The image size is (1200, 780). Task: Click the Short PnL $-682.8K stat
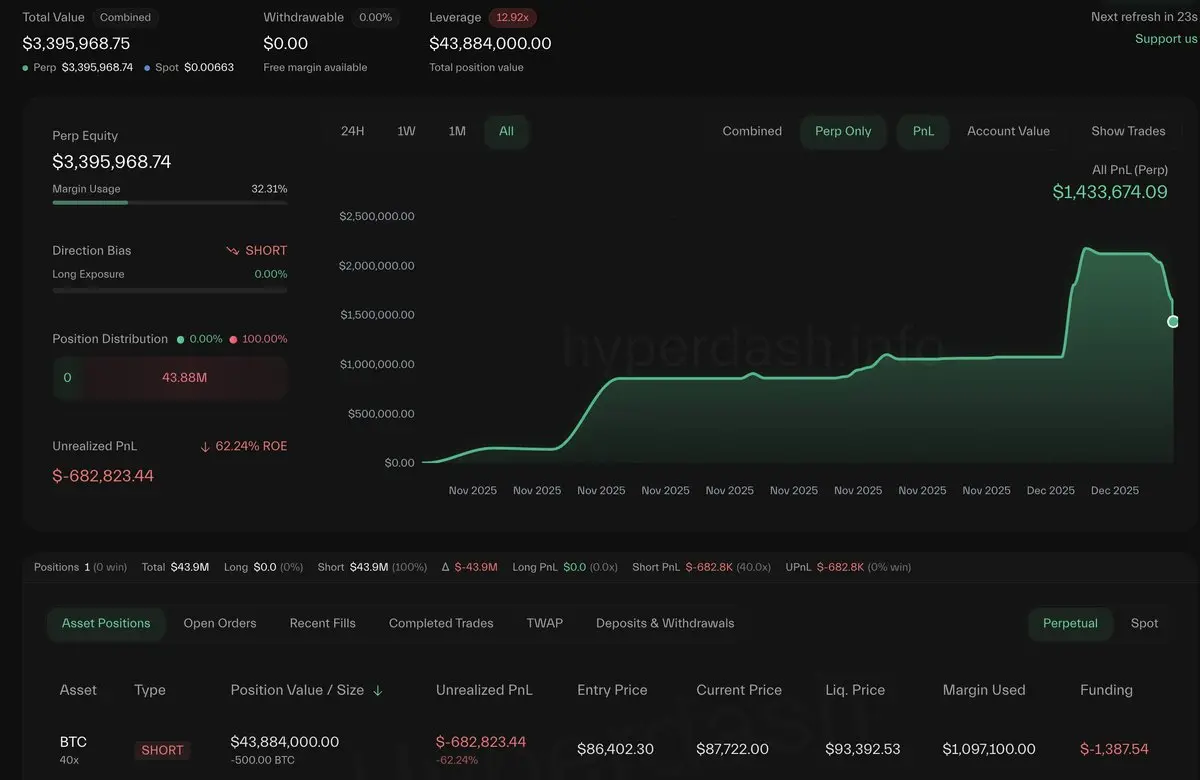click(x=701, y=567)
